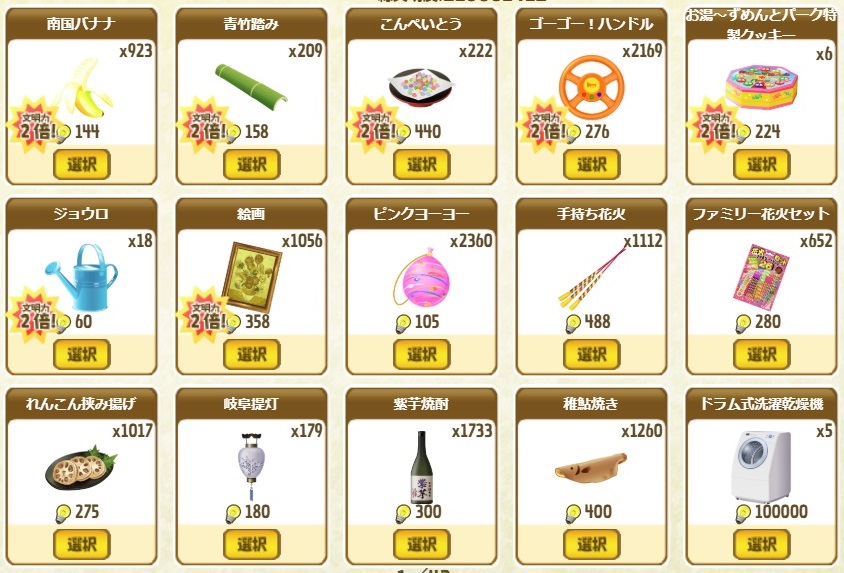Click the orange ゴーゴー！ハンドル steering wheel icon
844x573 pixels.
tap(592, 87)
